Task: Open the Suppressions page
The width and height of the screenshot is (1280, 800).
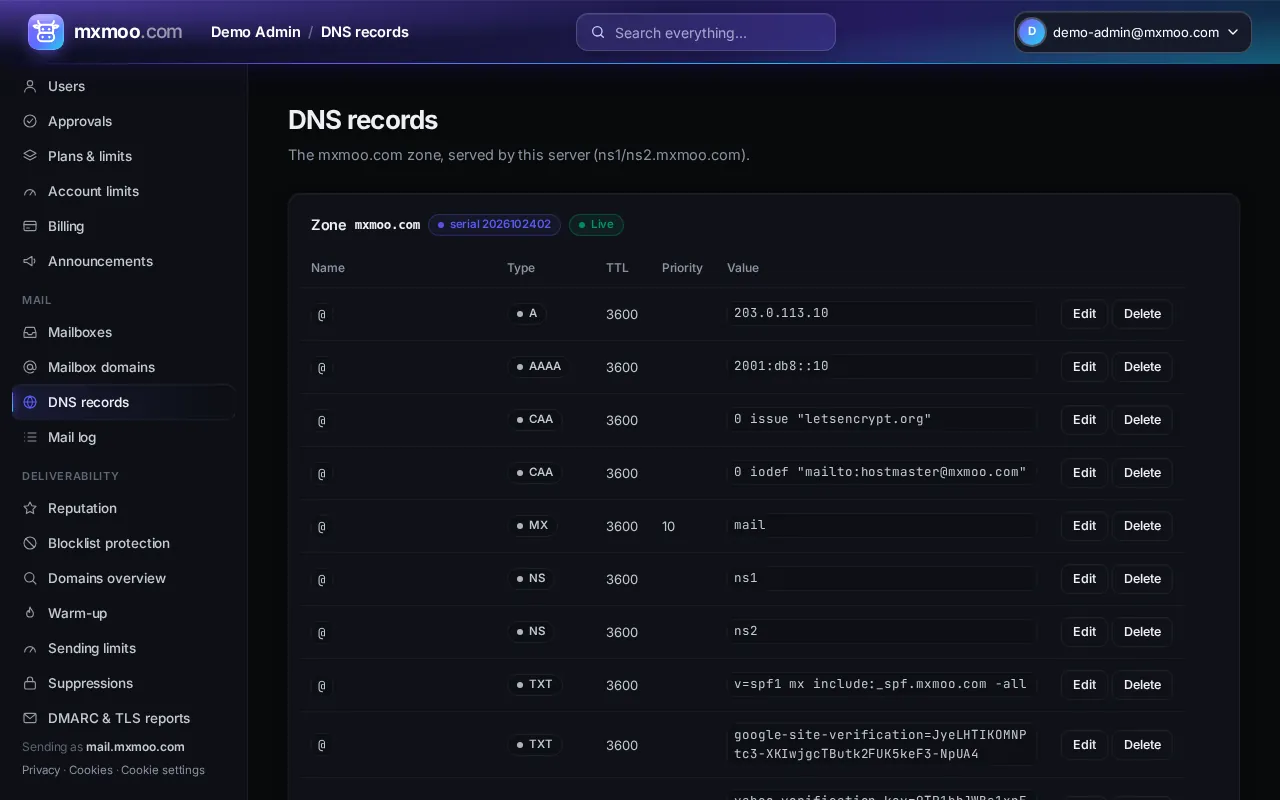Action: [124, 683]
